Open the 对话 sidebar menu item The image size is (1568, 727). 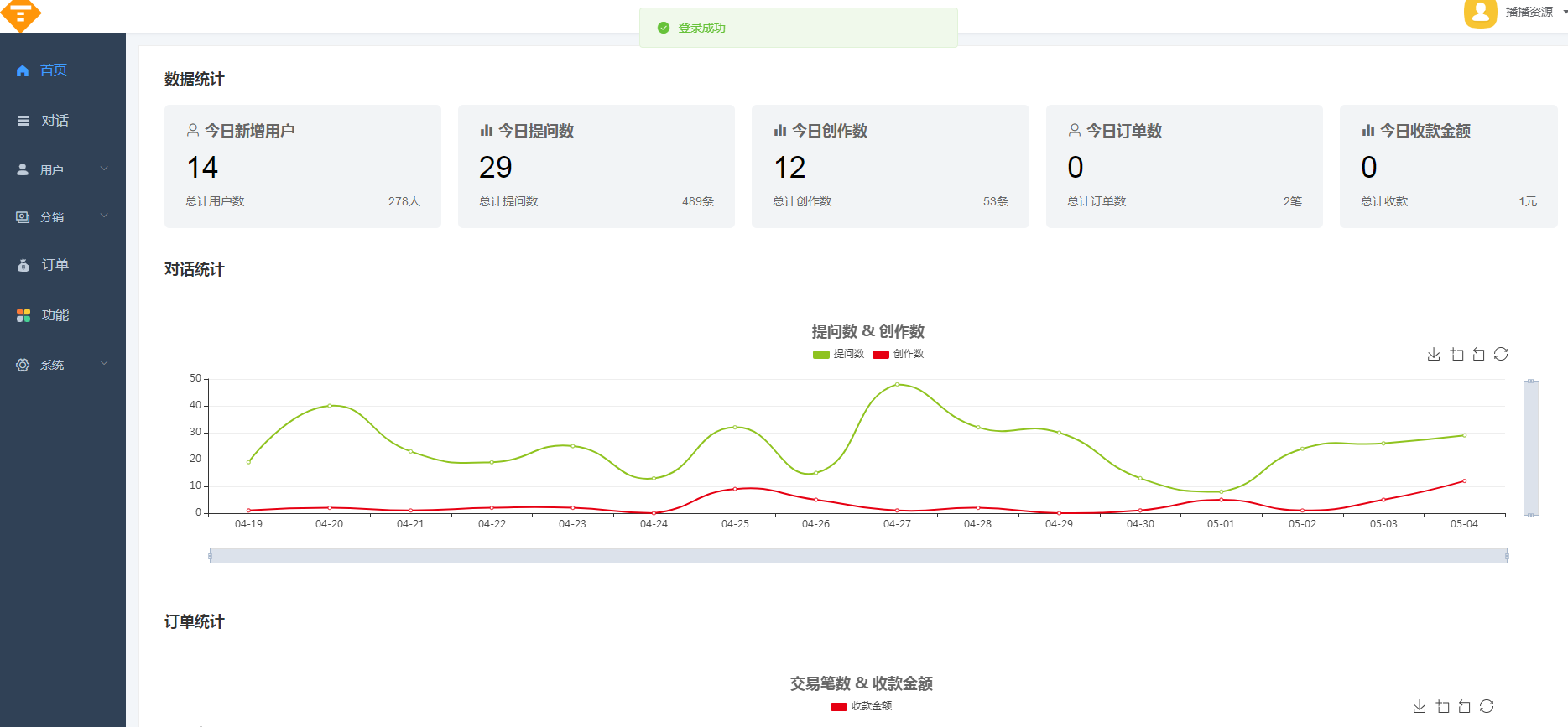tap(63, 121)
